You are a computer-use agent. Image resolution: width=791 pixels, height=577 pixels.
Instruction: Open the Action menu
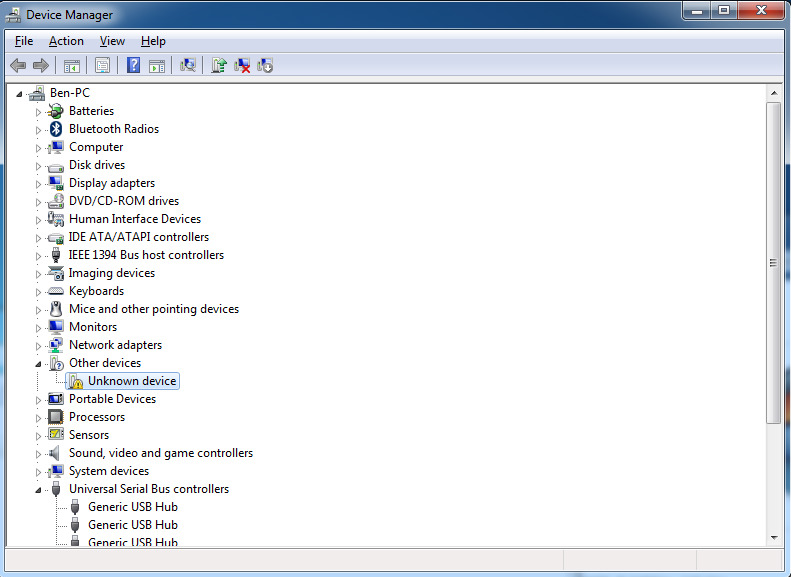66,41
